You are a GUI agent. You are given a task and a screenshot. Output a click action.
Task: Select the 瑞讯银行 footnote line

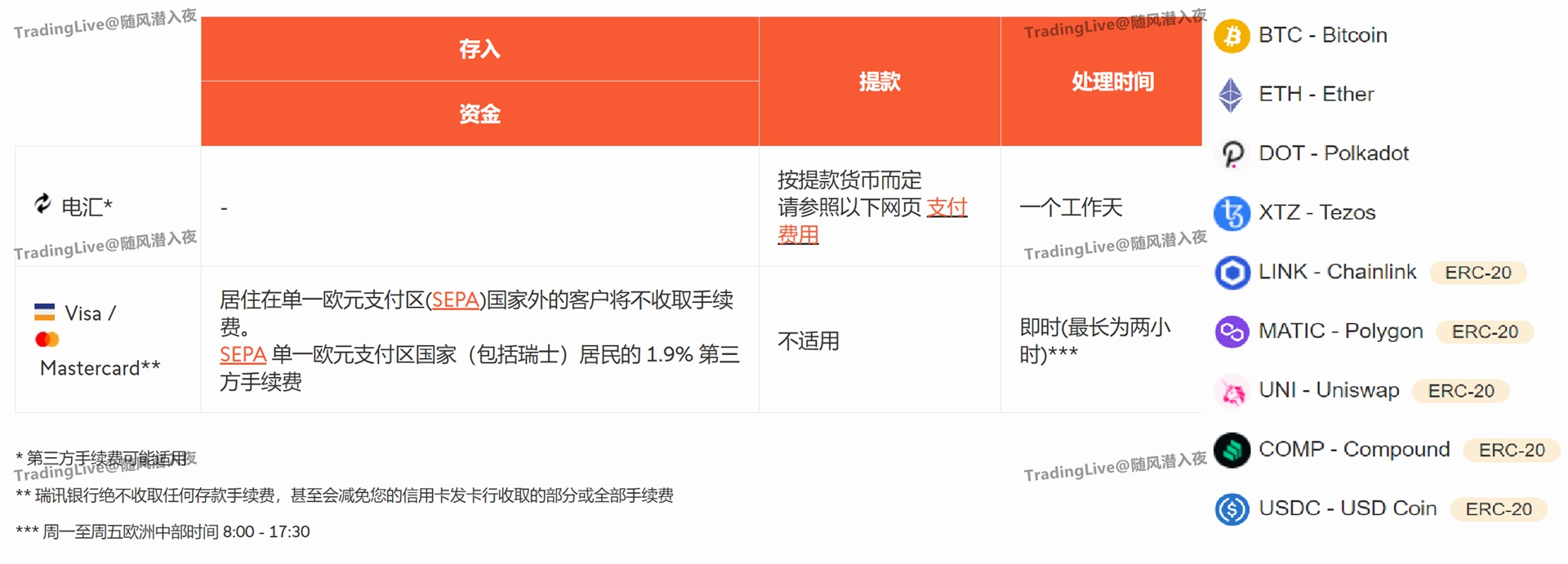tap(344, 495)
